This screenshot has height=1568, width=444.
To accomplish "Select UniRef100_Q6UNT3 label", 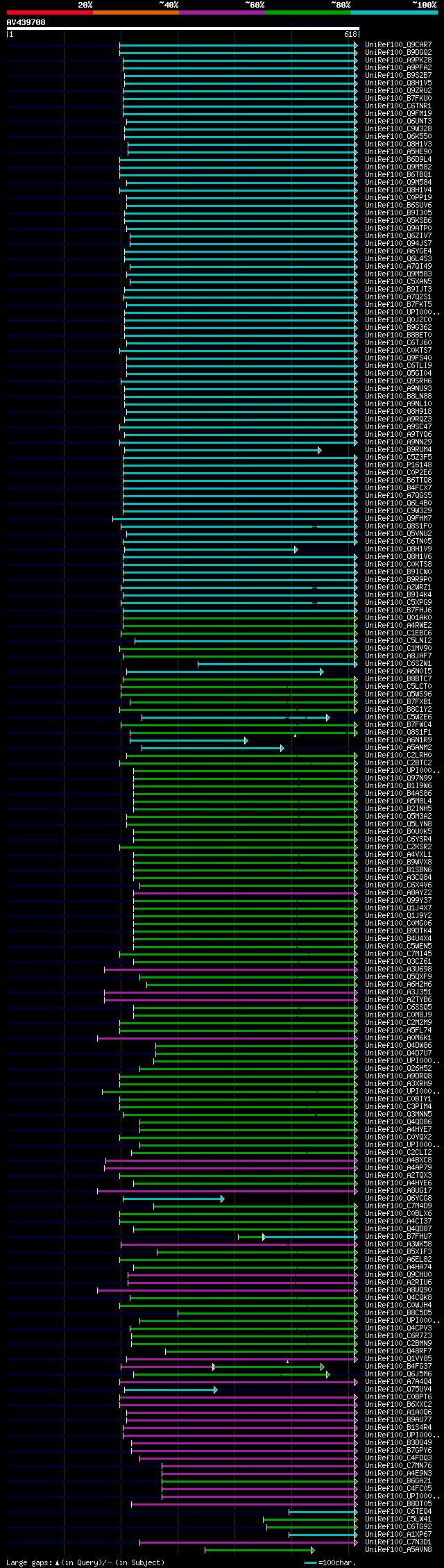I will 398,121.
